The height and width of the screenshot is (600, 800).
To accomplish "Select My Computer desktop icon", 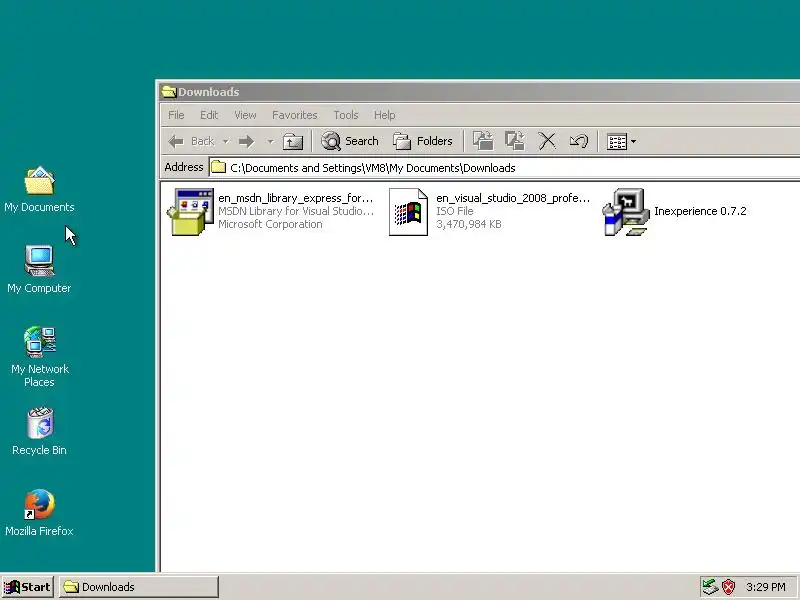I will (x=39, y=270).
